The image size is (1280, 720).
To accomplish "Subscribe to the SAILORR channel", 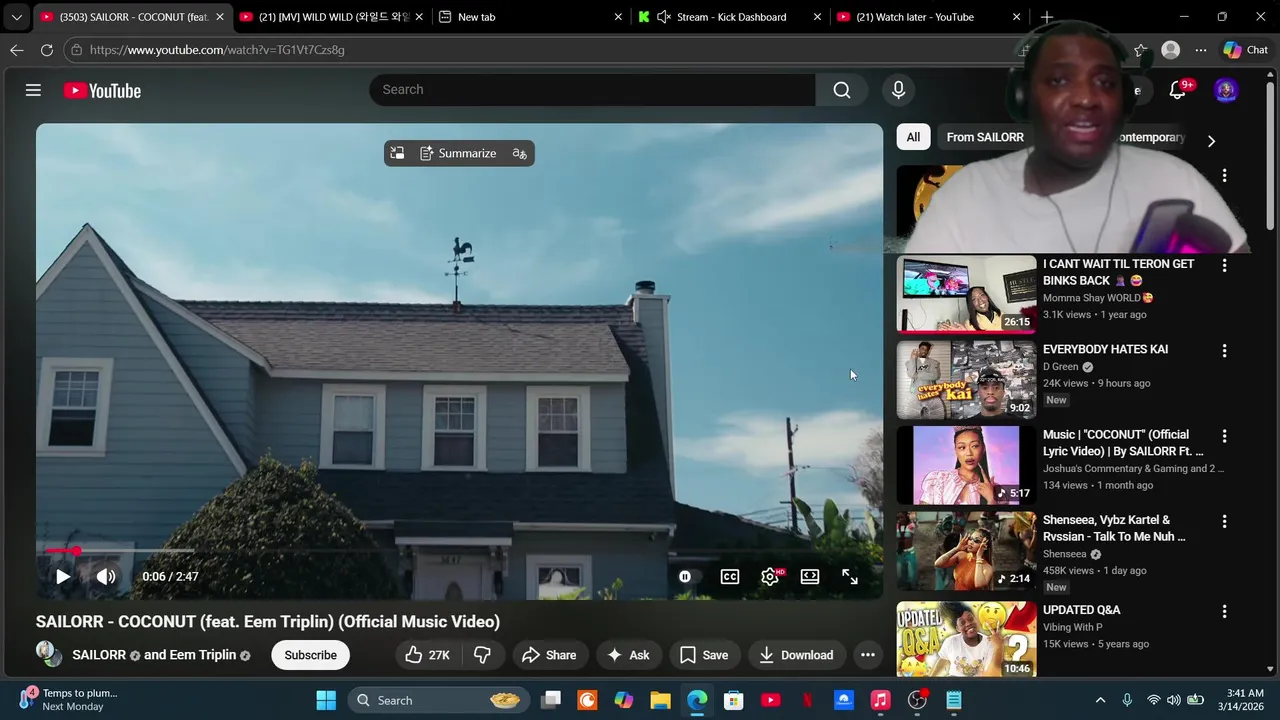I will 310,655.
